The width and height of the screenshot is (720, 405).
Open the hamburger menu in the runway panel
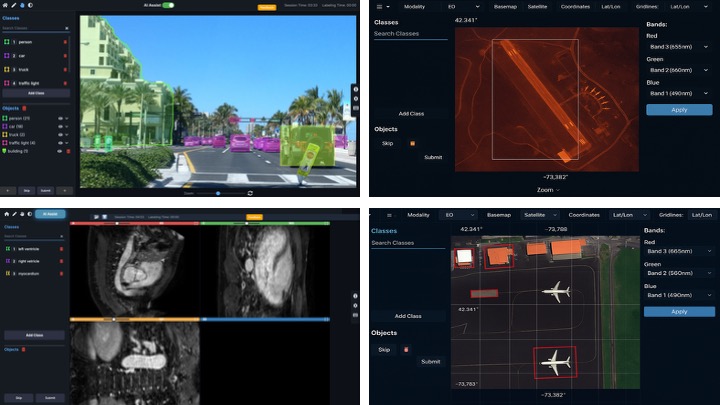point(382,6)
